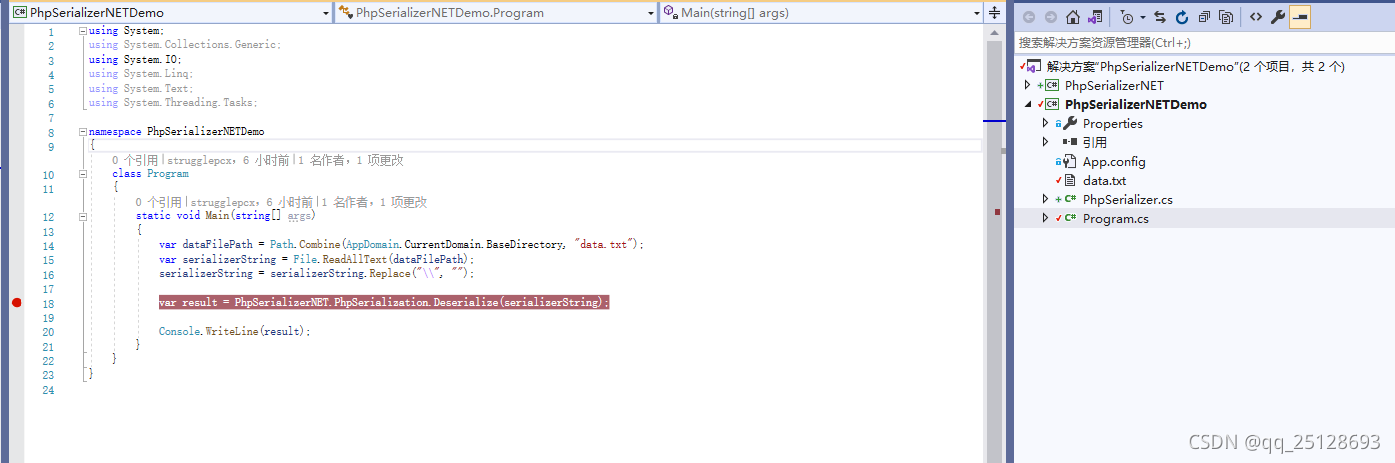Screen dimensions: 1395x463
Task: Select the solution 'PhpSerializerNETDemo' root node
Action: (1195, 66)
